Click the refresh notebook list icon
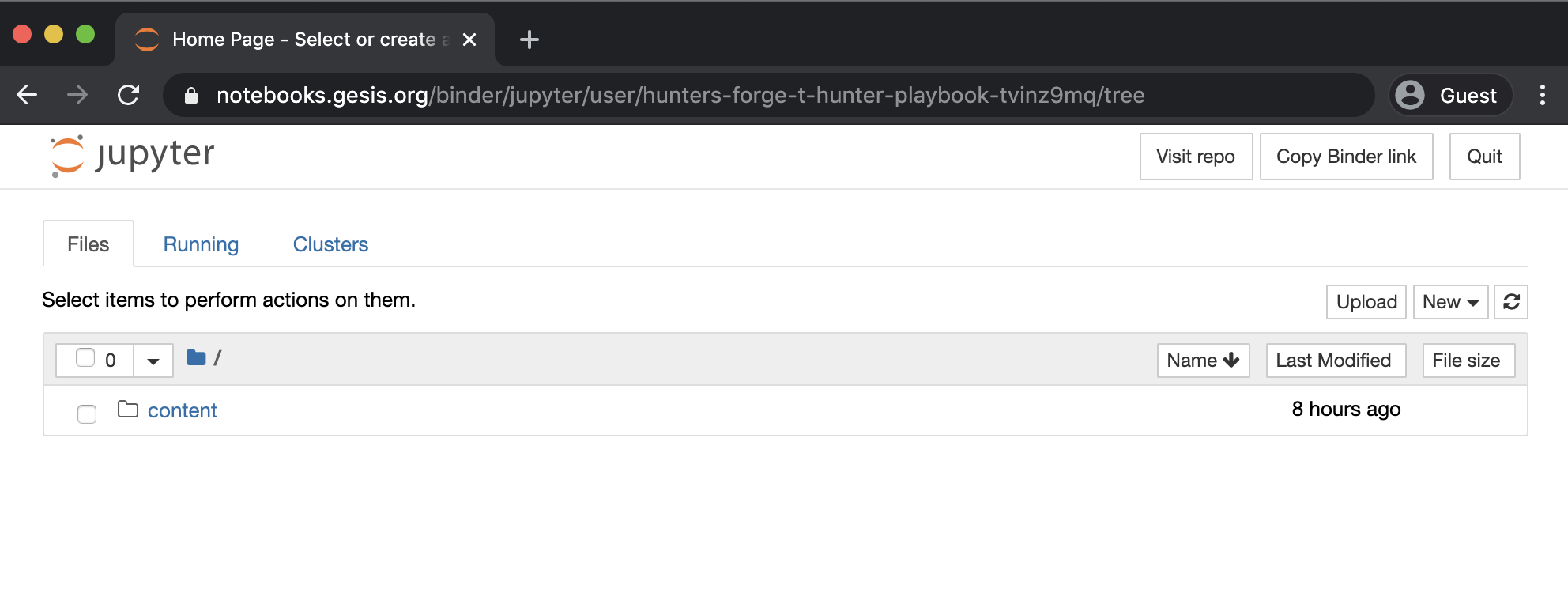 (x=1511, y=302)
